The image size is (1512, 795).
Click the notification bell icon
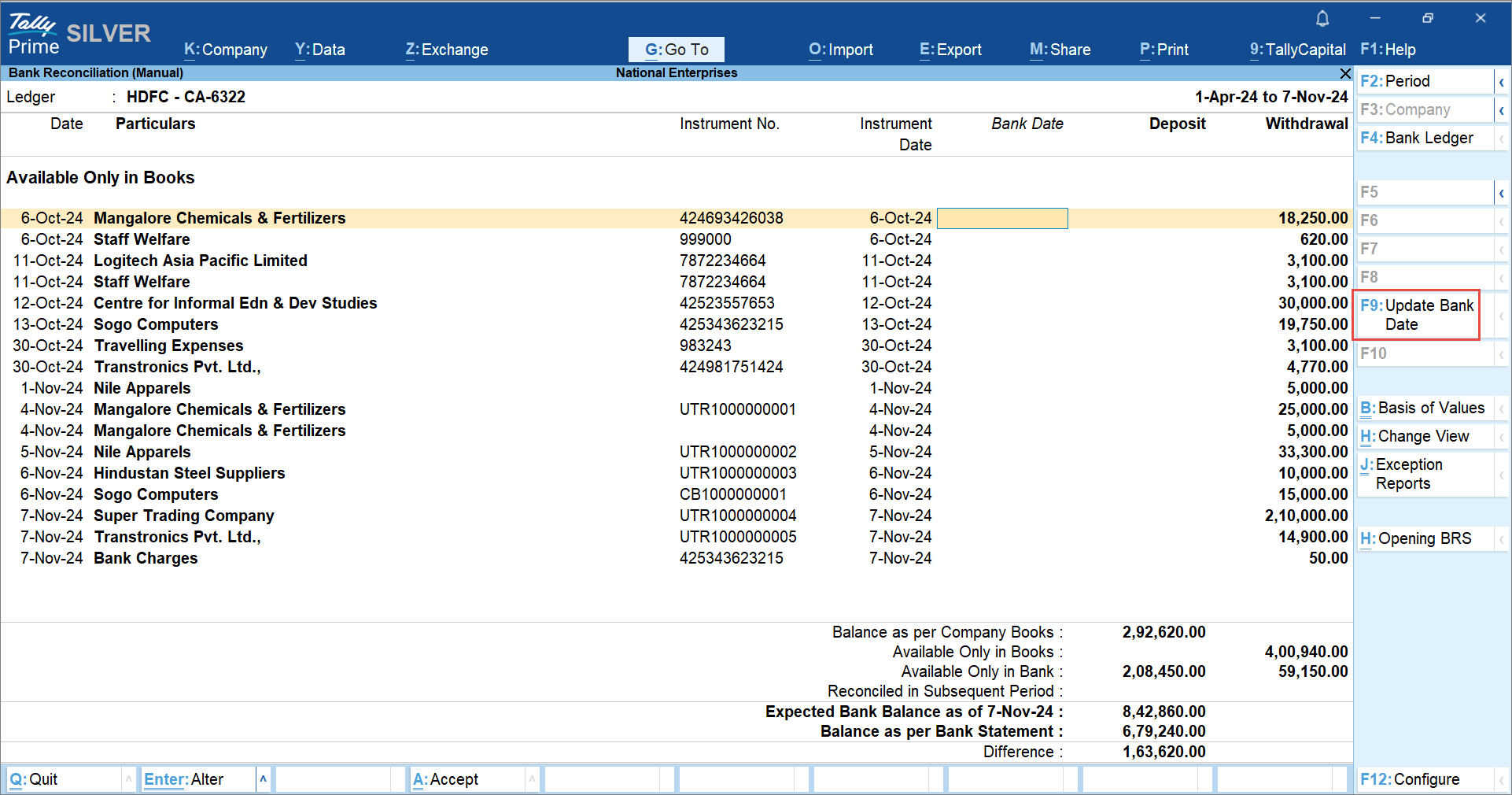1322,18
